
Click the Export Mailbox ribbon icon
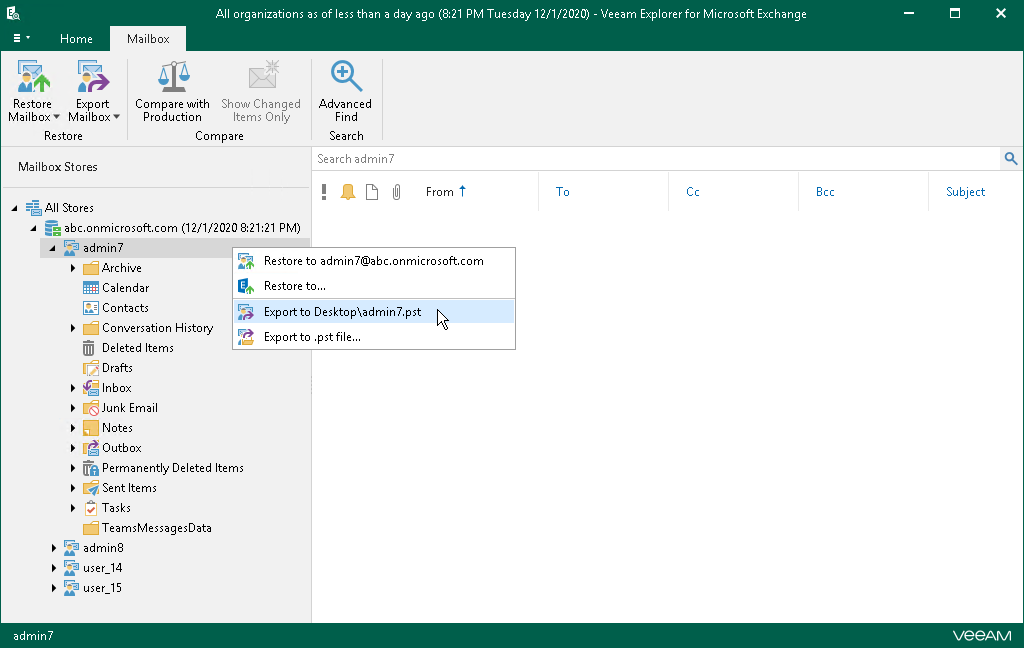[93, 76]
